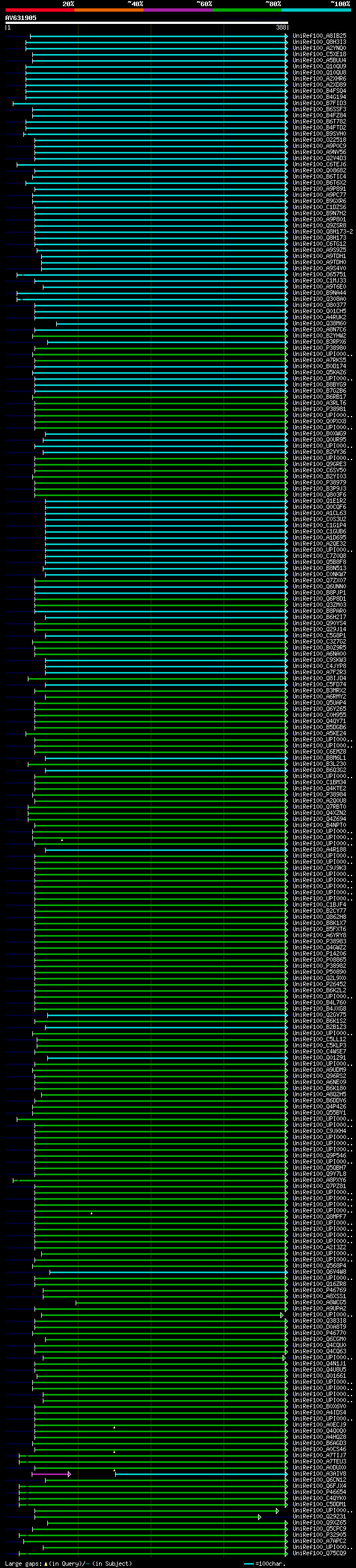Click the alignment bar for UniRef100_Q38M60
356x1568 pixels.
pyautogui.click(x=172, y=324)
